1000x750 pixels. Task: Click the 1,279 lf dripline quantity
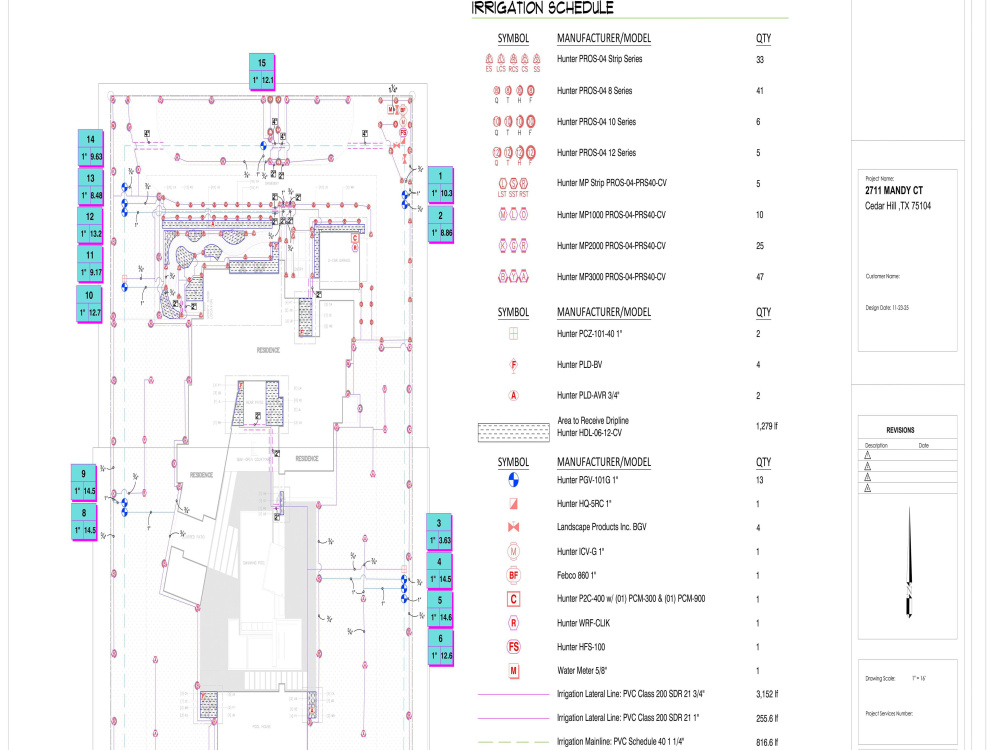[767, 426]
